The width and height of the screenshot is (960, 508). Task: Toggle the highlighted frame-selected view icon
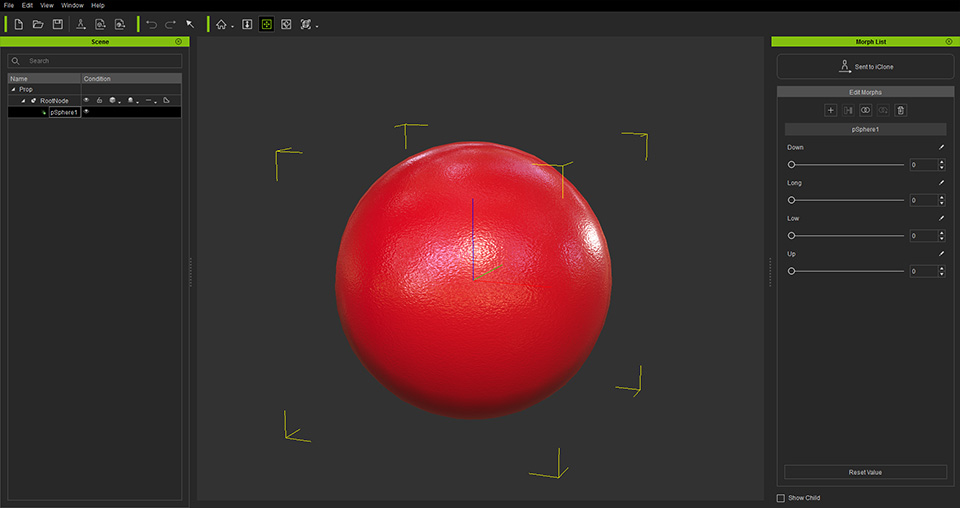266,24
